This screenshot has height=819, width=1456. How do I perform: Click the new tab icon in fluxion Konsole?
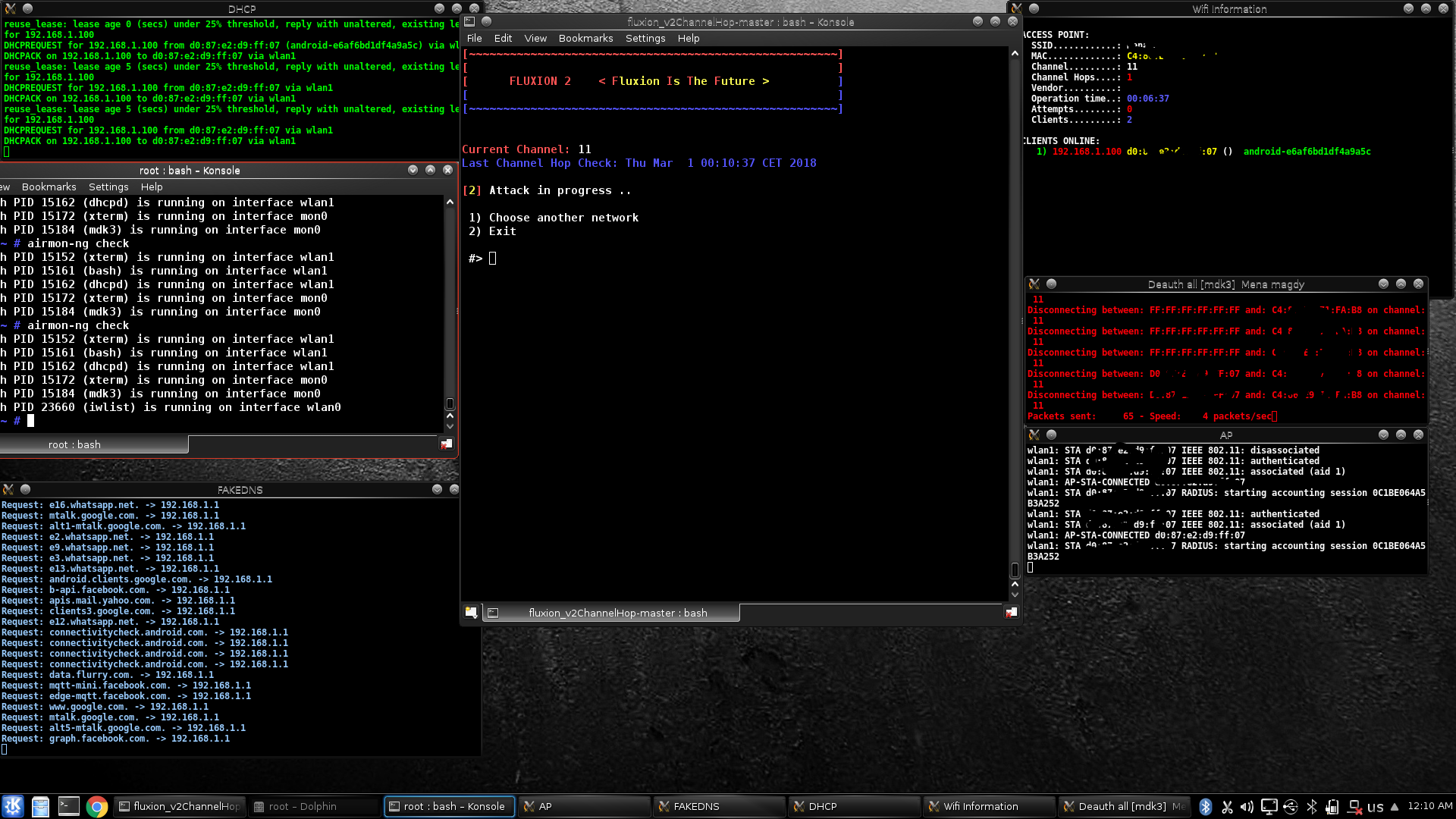[471, 613]
